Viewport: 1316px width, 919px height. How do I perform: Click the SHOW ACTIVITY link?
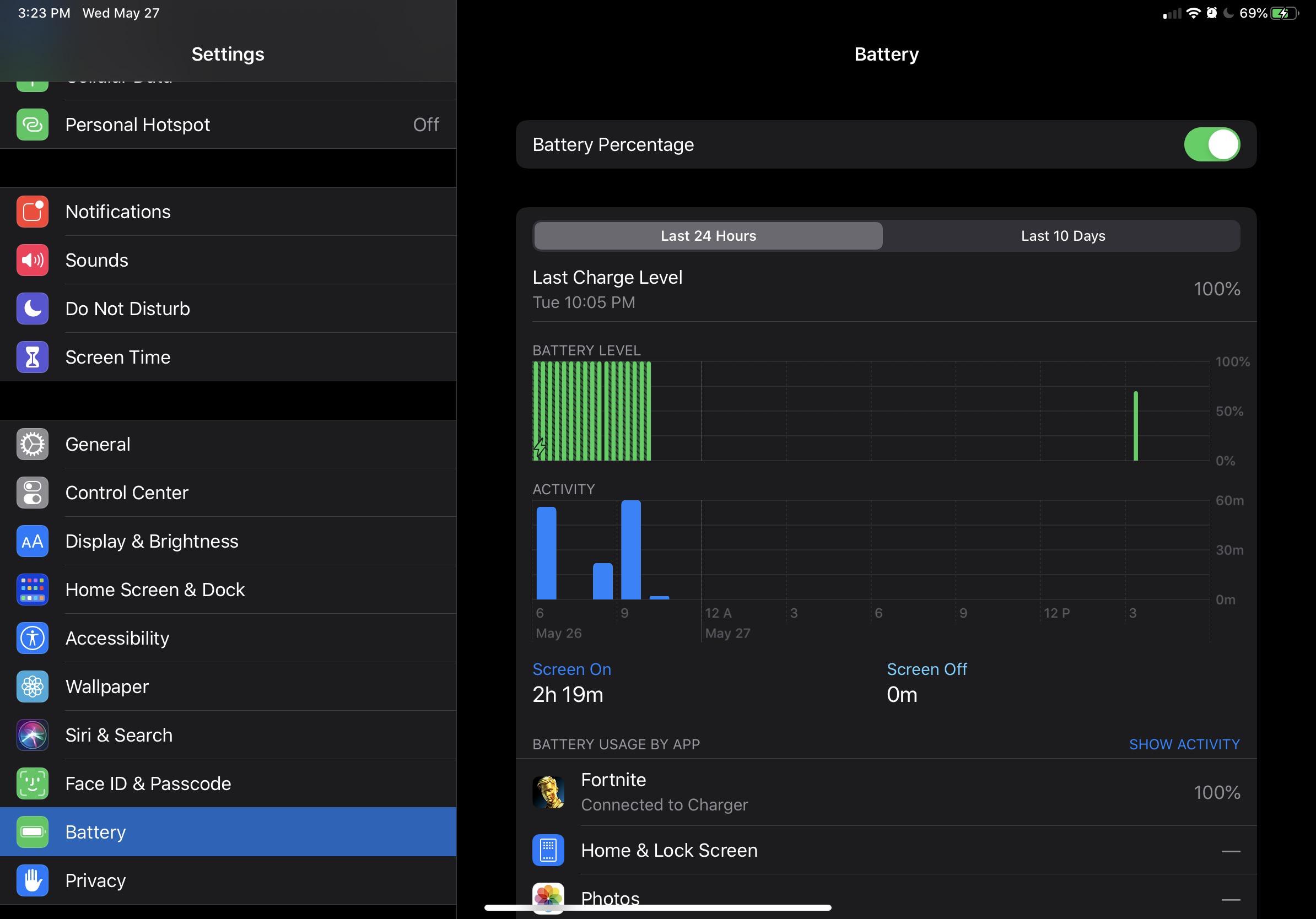(x=1184, y=744)
